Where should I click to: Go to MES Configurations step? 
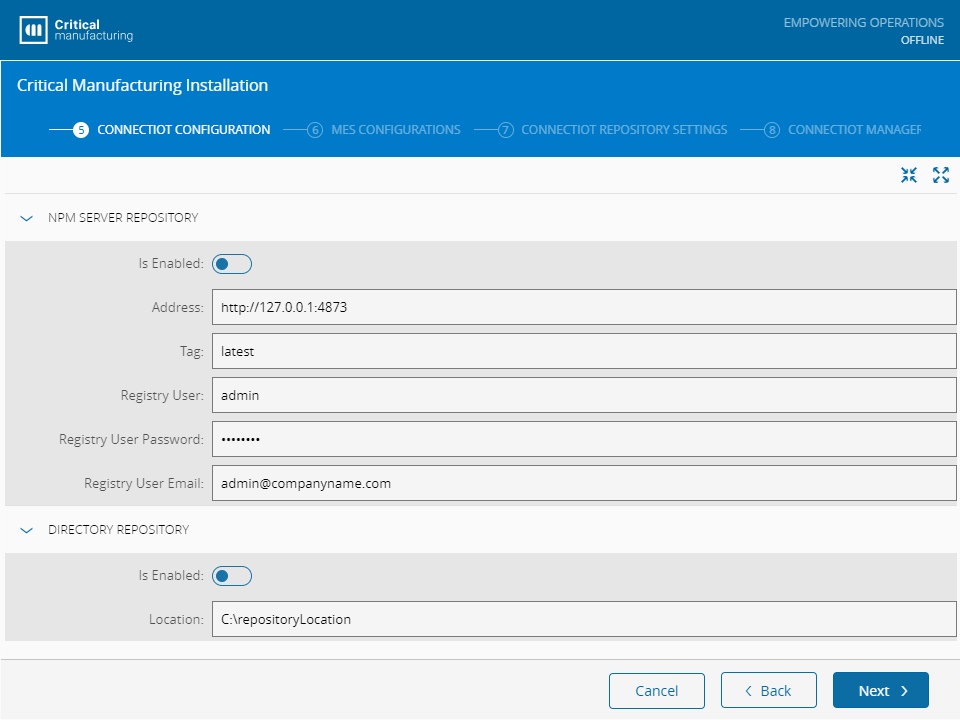click(398, 130)
